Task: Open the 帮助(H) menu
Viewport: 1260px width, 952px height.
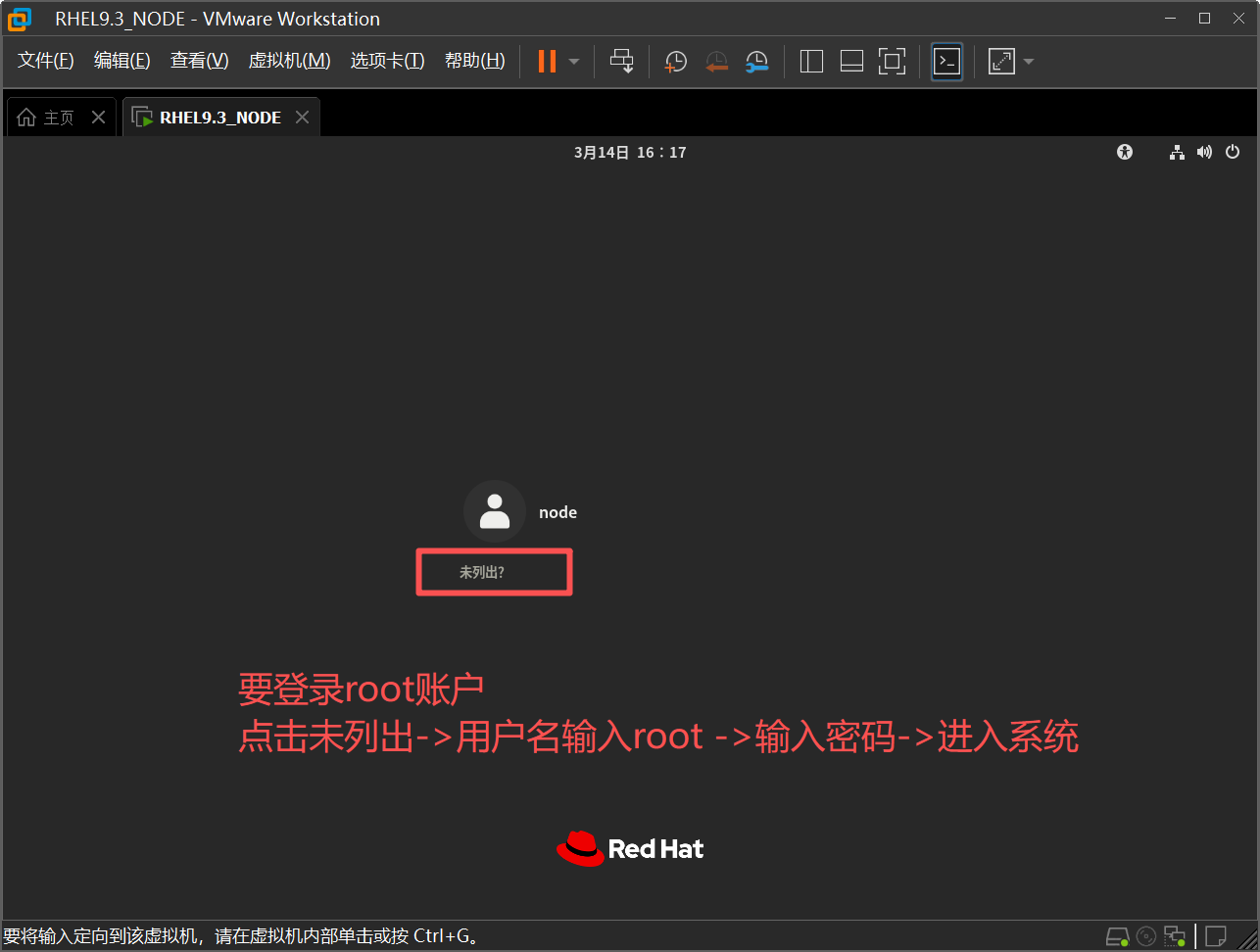Action: point(475,61)
